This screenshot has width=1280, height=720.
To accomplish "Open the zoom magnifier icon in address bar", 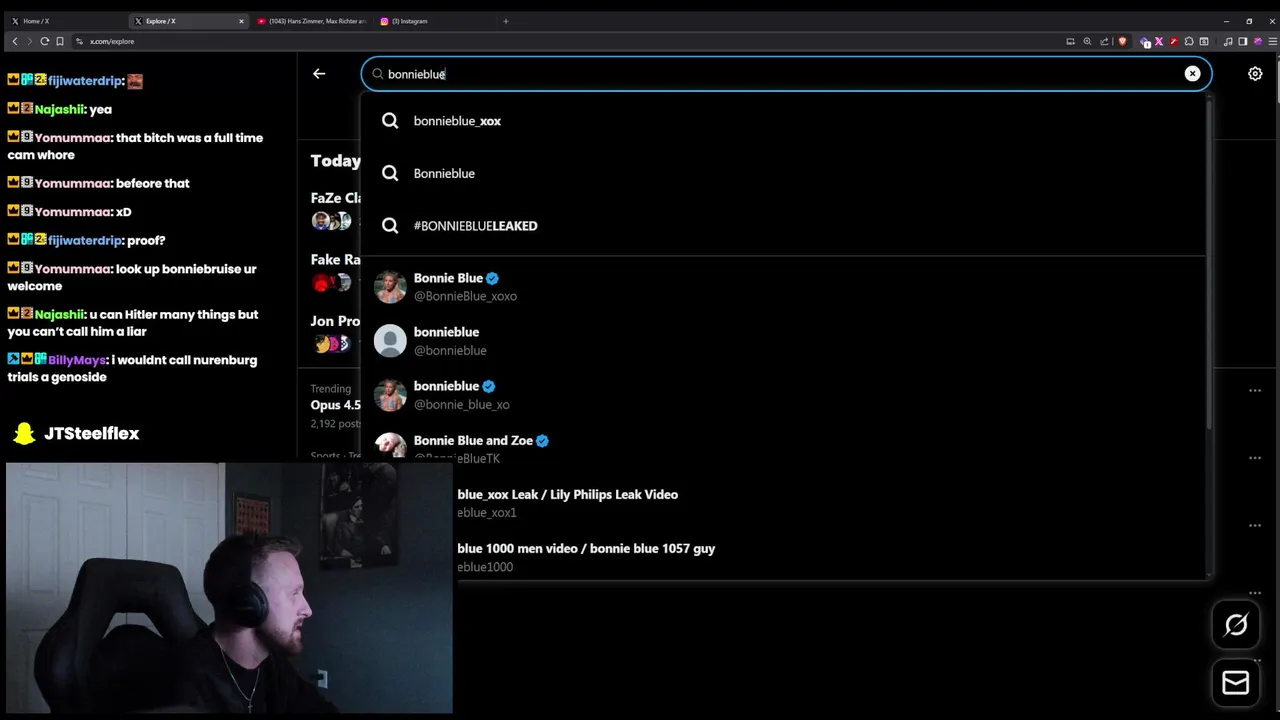I will pyautogui.click(x=1087, y=41).
